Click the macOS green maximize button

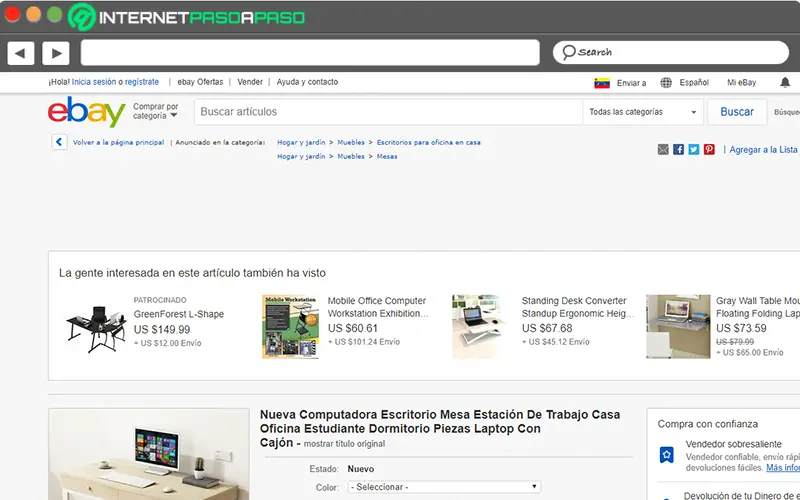pos(54,14)
